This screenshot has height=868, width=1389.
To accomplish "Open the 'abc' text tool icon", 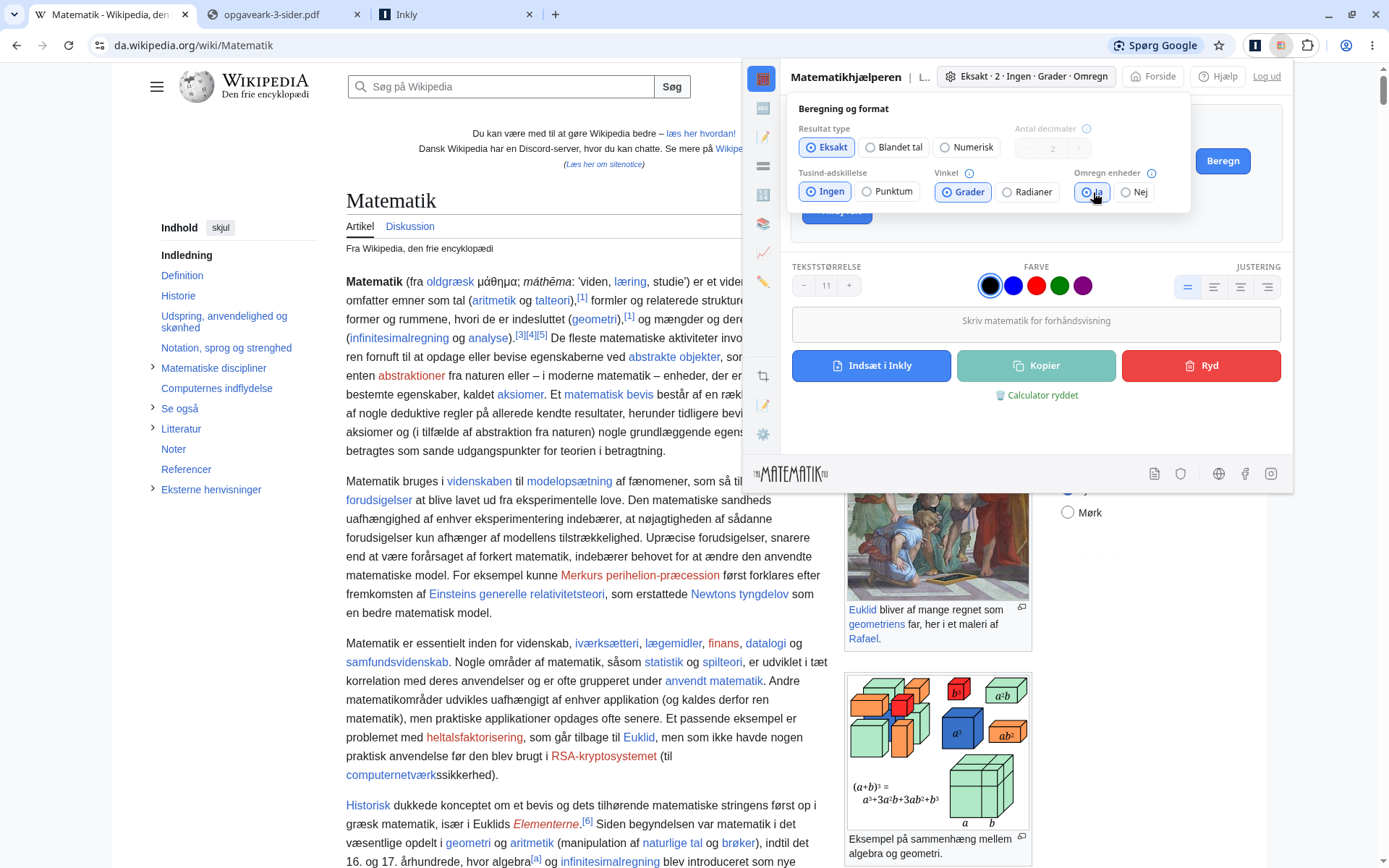I will (x=763, y=109).
